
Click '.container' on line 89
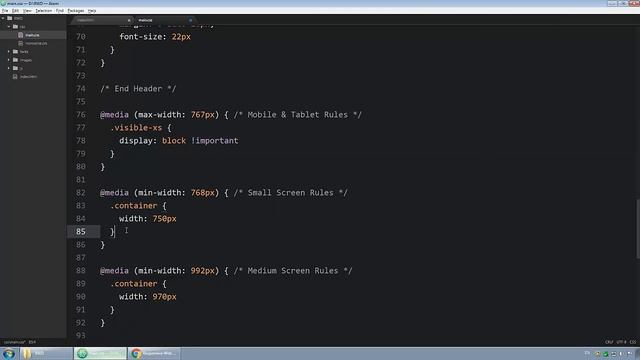133,284
